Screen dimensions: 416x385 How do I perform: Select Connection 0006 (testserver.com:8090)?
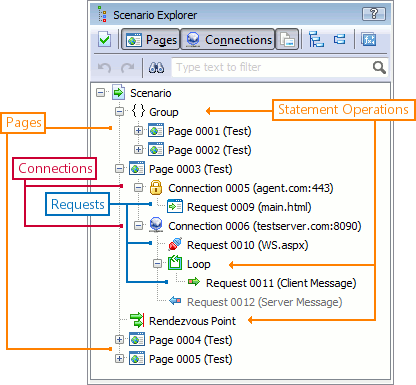click(265, 226)
